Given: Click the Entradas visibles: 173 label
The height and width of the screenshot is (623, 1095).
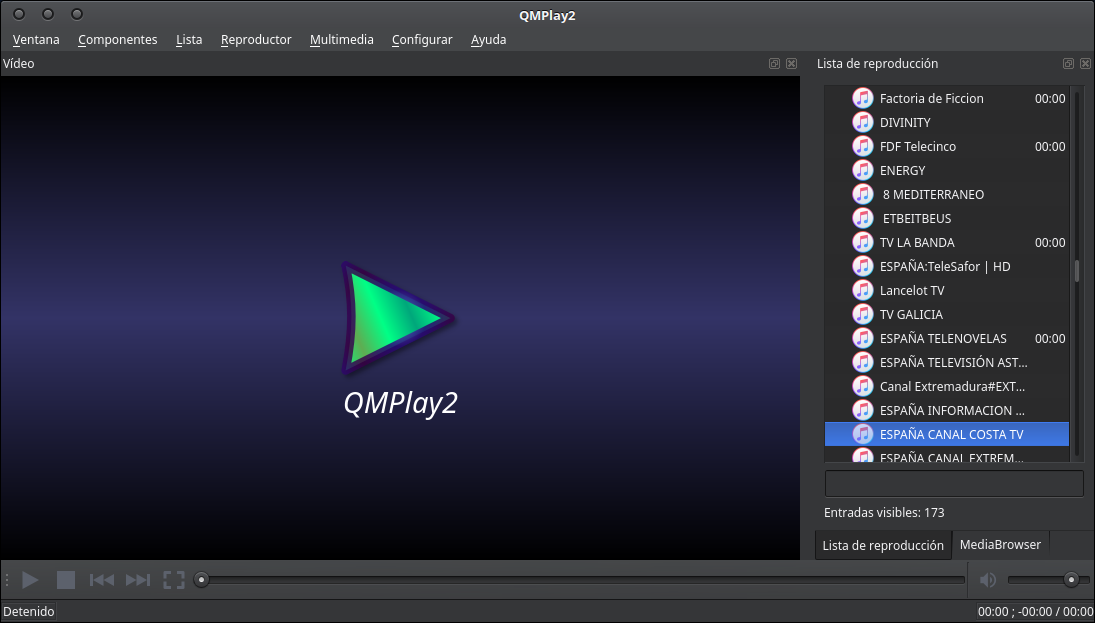Looking at the screenshot, I should [884, 513].
